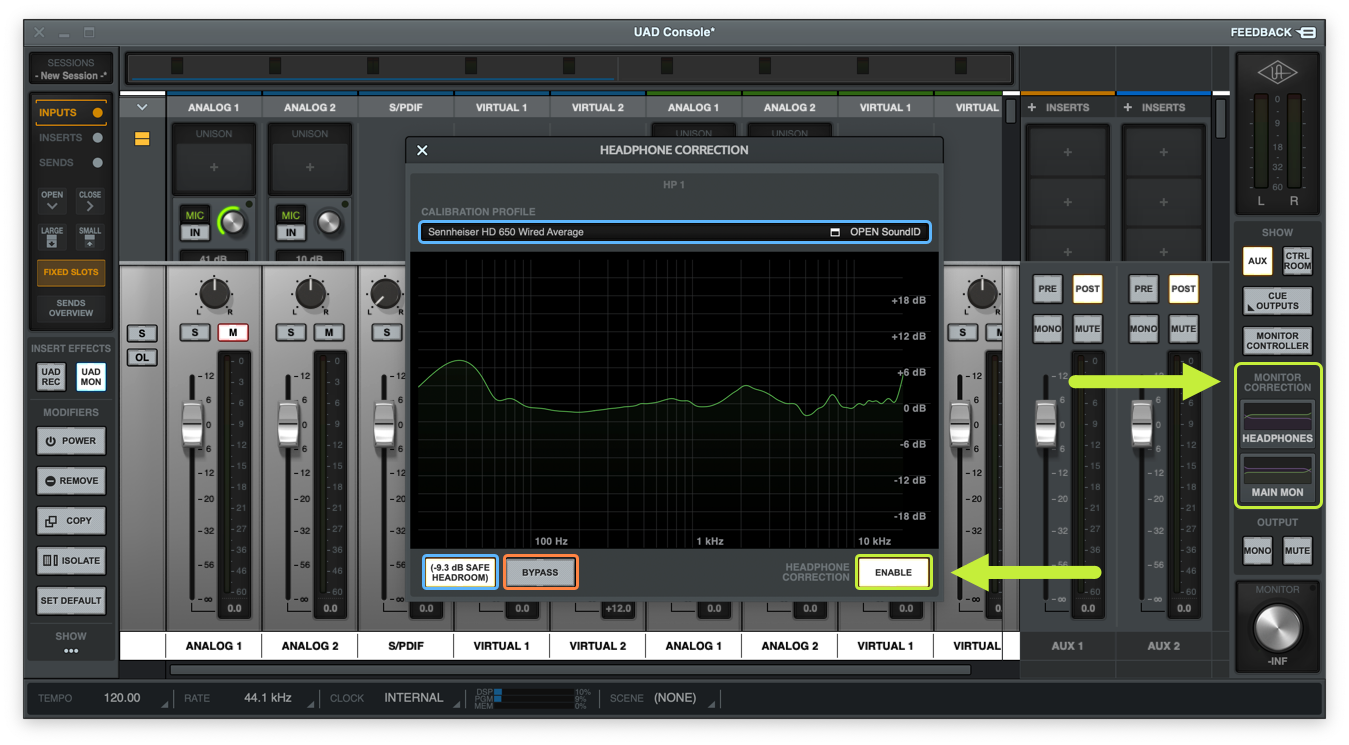This screenshot has height=745, width=1349.
Task: Expand the channel strip chevron arrow
Action: click(142, 107)
